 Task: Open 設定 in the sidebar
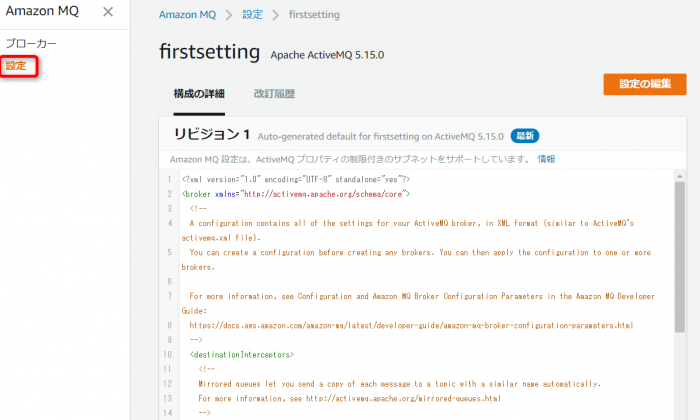click(x=16, y=66)
